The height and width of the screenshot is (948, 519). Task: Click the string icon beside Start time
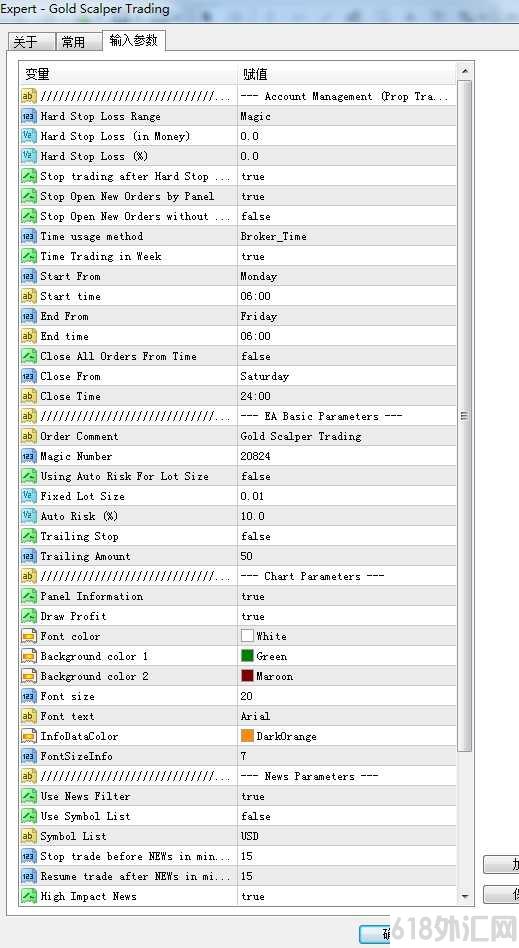click(x=28, y=296)
